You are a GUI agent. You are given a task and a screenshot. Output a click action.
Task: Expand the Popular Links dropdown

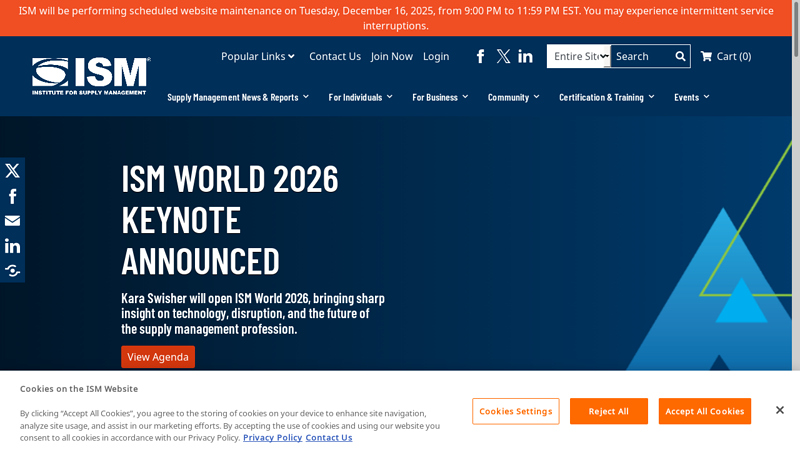point(258,56)
